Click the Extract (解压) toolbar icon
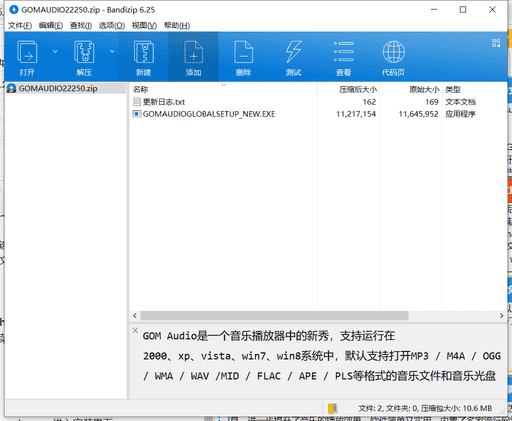The height and width of the screenshot is (421, 512). pos(84,52)
